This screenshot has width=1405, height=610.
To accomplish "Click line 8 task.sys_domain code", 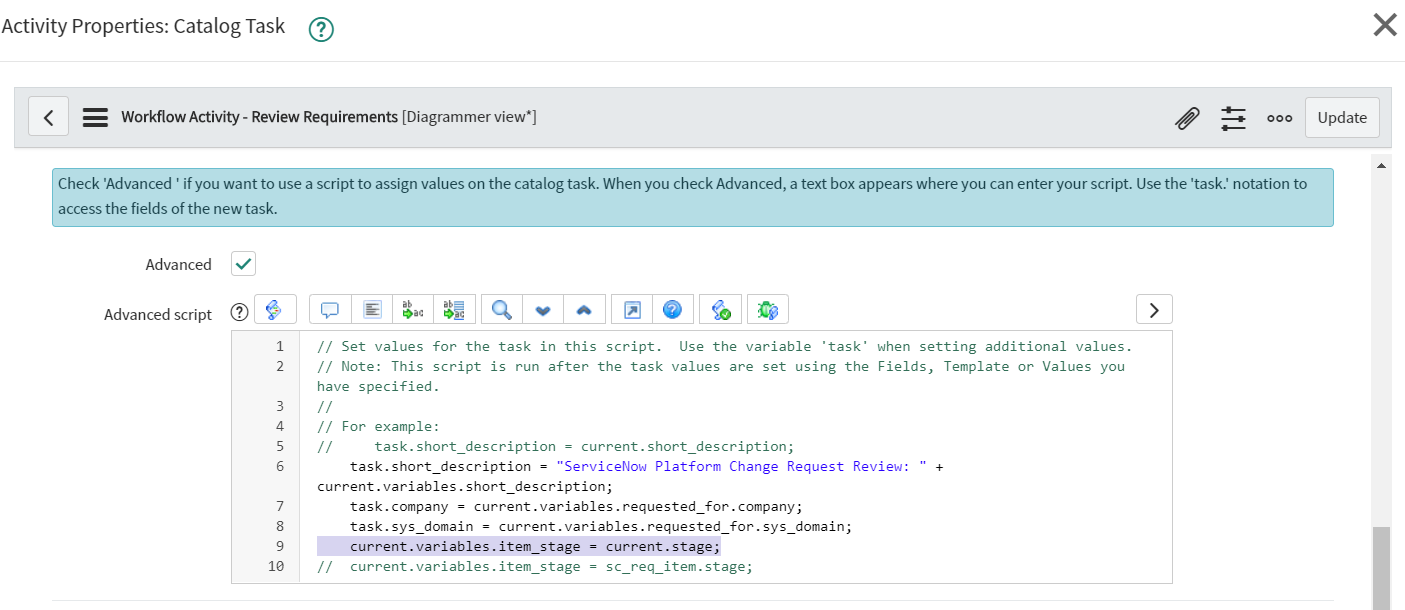I will click(x=600, y=526).
